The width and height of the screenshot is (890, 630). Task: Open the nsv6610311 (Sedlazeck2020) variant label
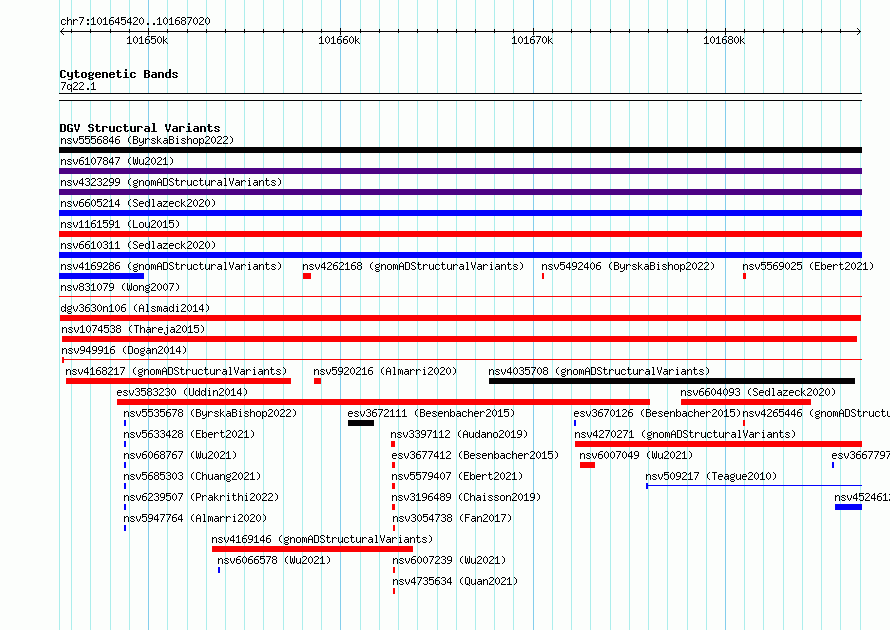[138, 245]
